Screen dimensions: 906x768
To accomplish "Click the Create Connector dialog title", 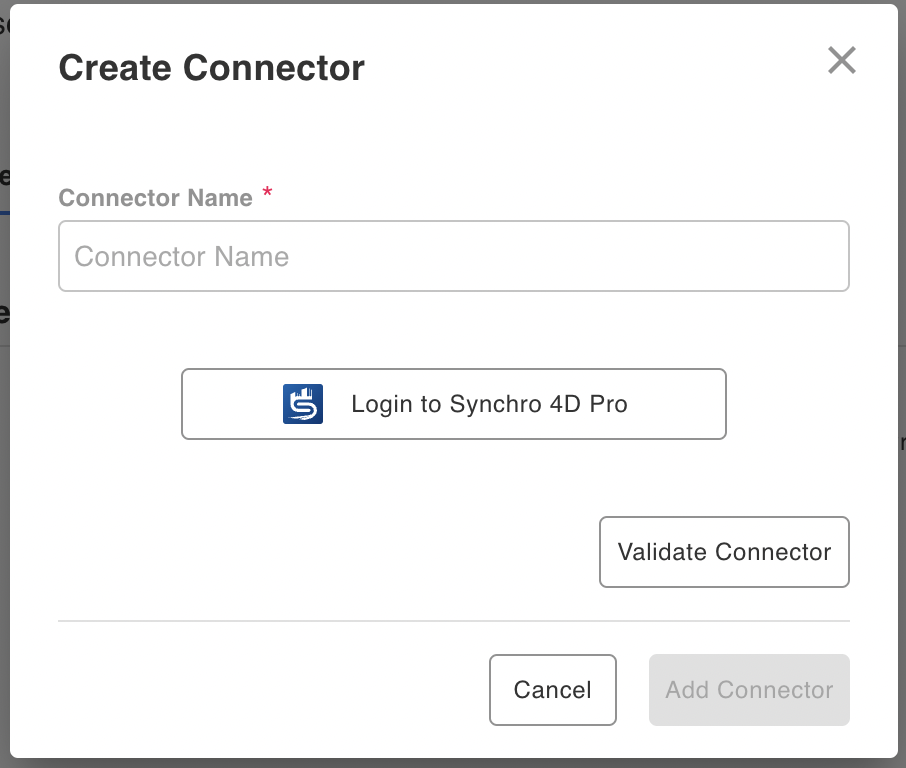I will (x=211, y=68).
